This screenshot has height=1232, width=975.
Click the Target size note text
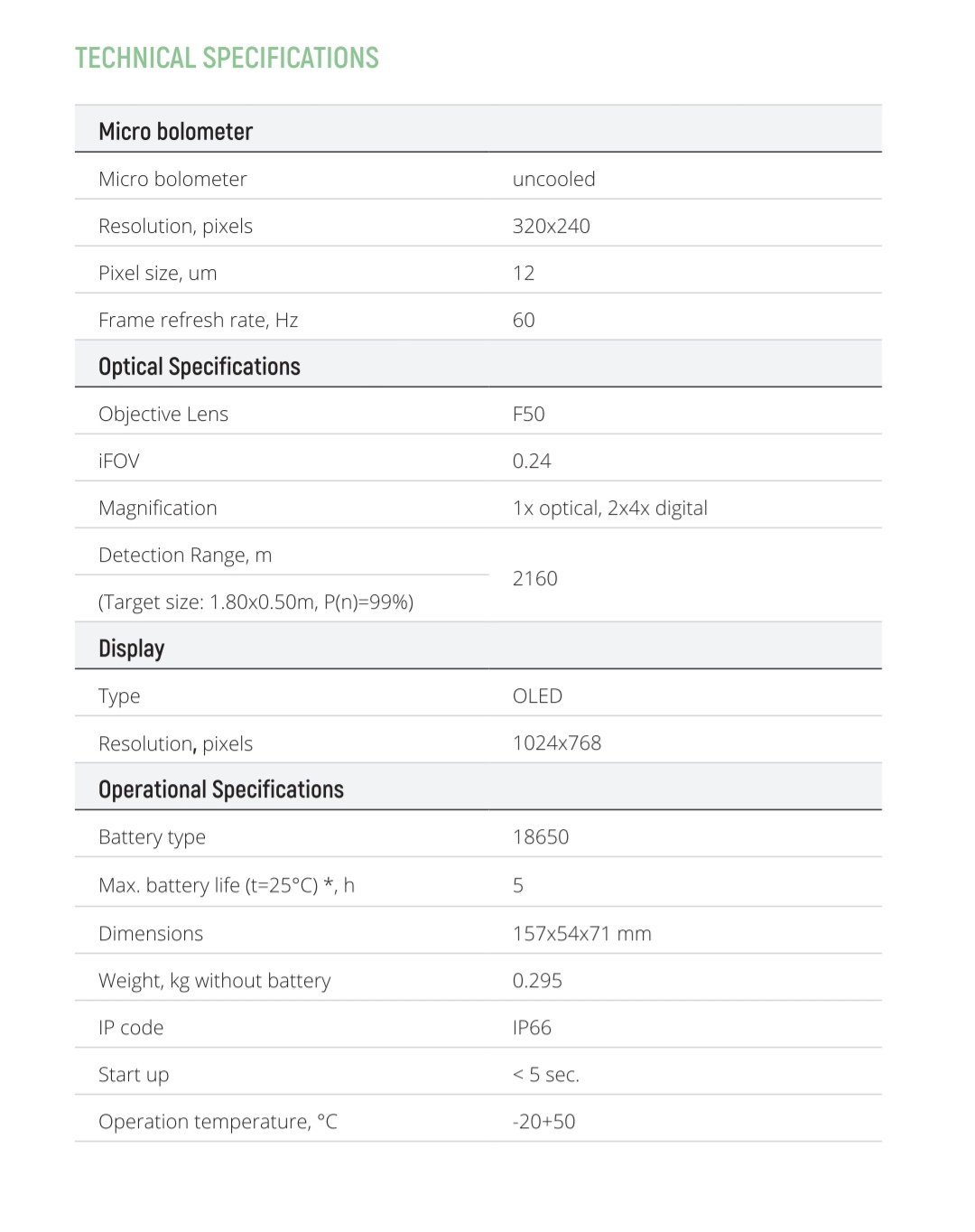click(x=255, y=602)
